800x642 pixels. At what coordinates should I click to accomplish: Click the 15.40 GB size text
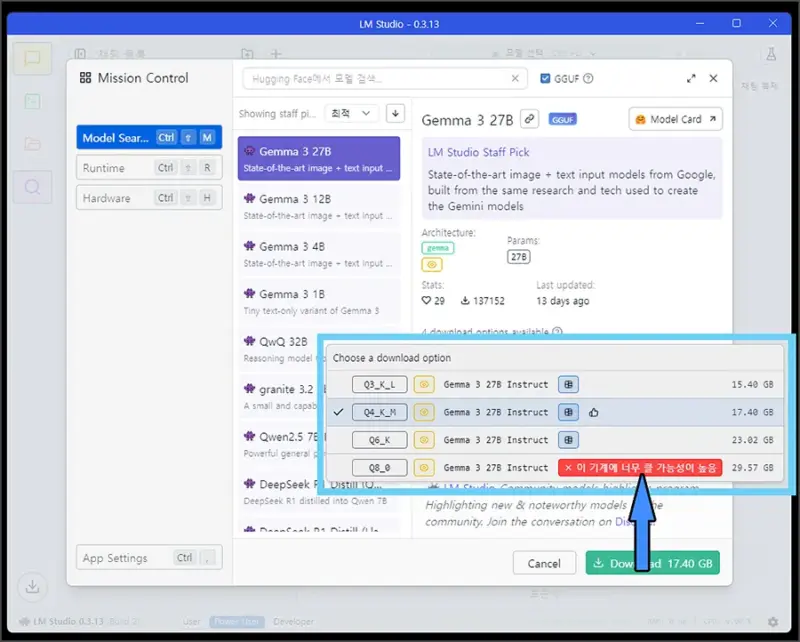click(752, 384)
